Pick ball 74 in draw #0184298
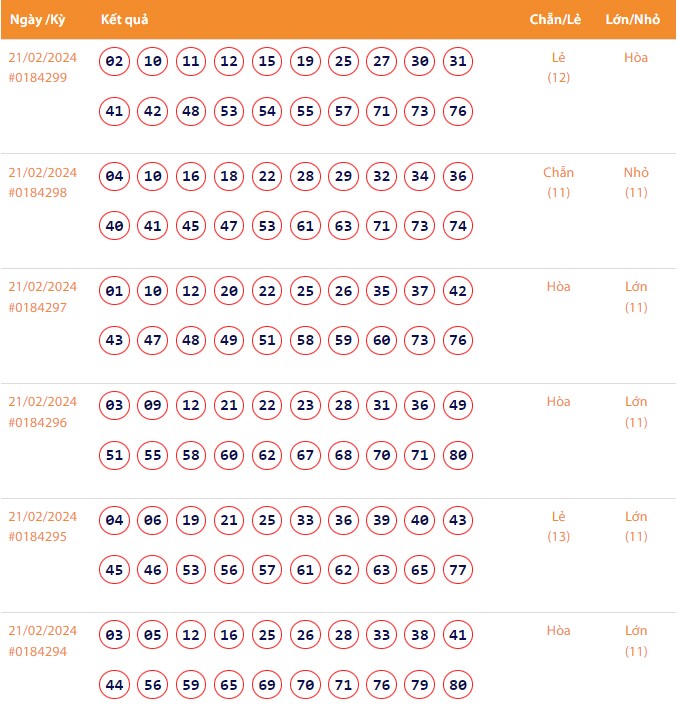The width and height of the screenshot is (678, 722). pyautogui.click(x=458, y=226)
